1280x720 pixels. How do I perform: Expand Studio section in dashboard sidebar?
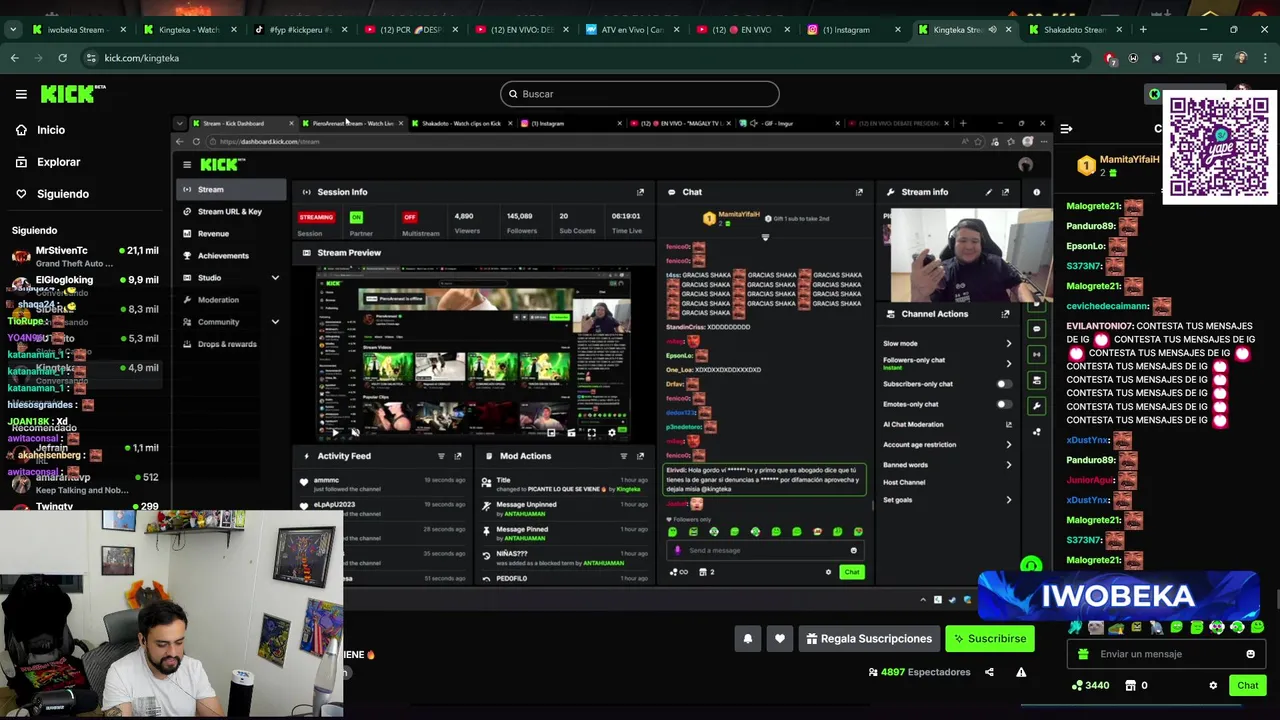pos(275,278)
